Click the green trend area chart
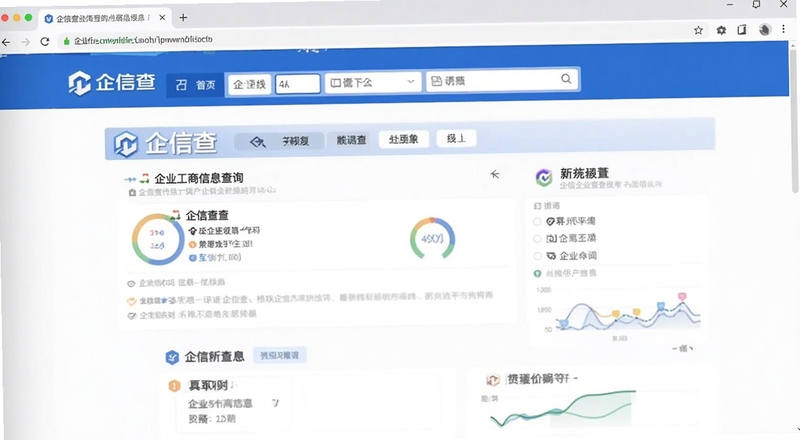Image resolution: width=800 pixels, height=440 pixels. click(x=561, y=409)
